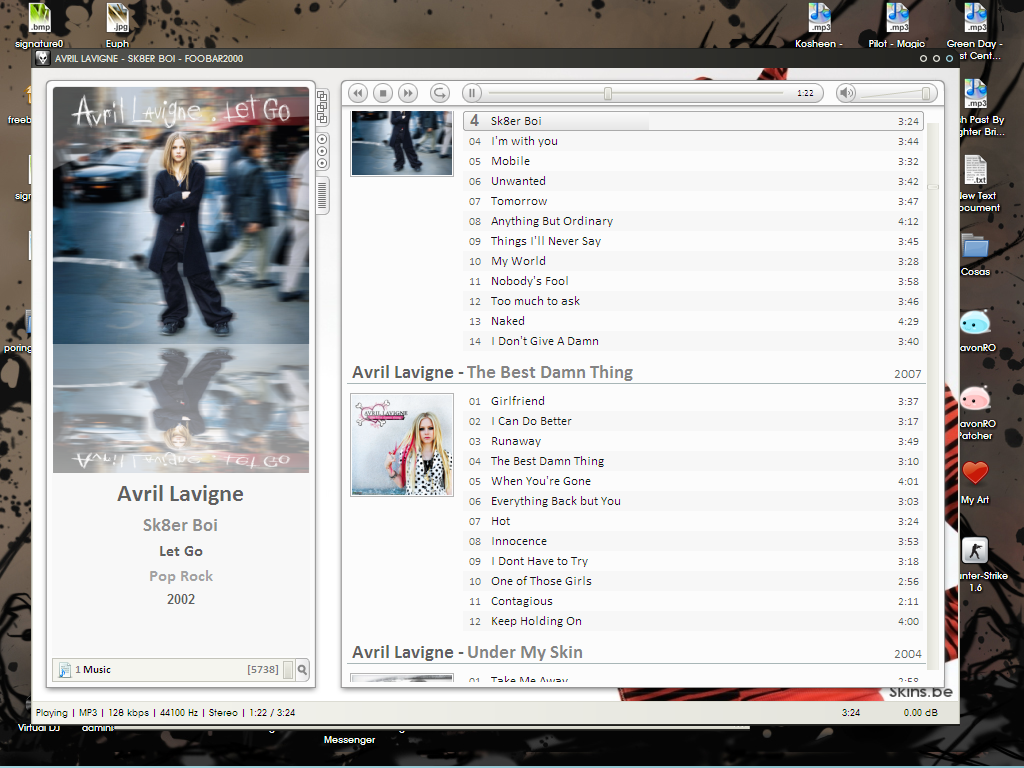Open the Cosas desktop folder
Screen dimensions: 1024x768
click(975, 255)
